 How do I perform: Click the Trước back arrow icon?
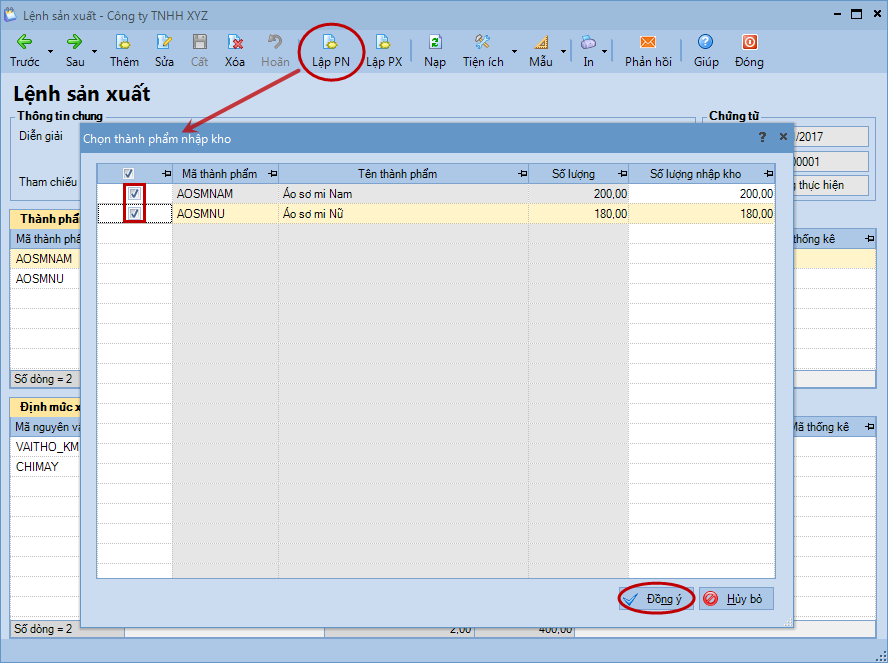pos(24,43)
